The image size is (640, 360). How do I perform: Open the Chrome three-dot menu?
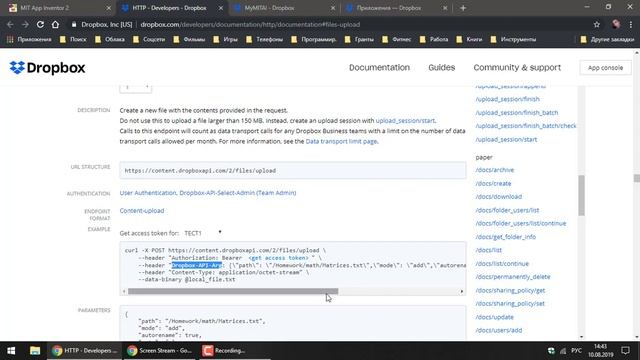tap(631, 24)
